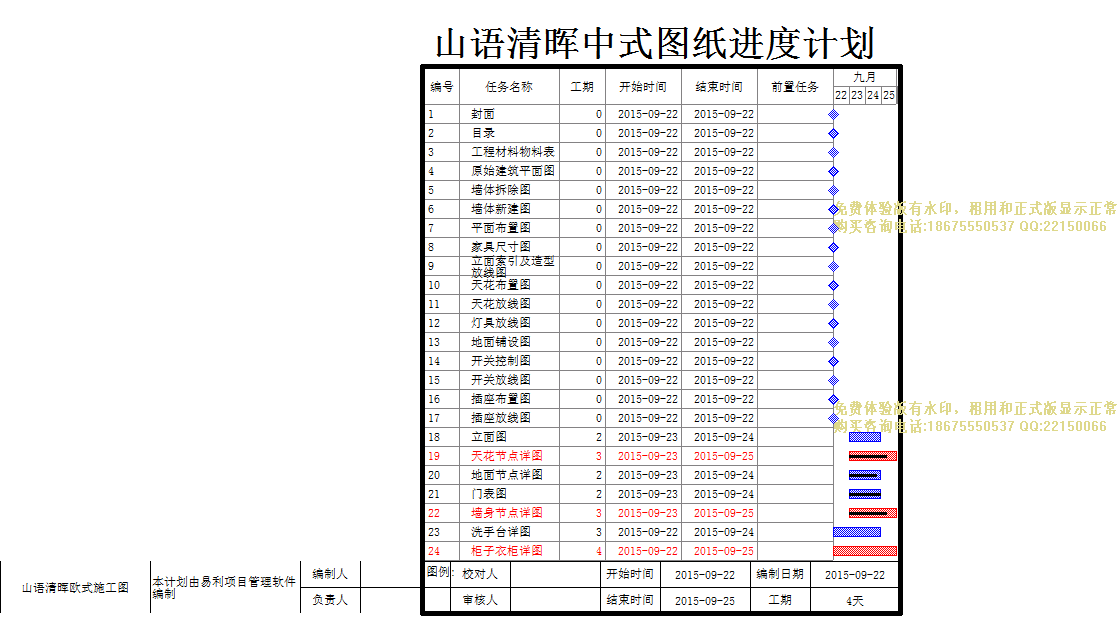
Task: Select the end date of 柜子衣柜详图 row
Action: (x=724, y=551)
